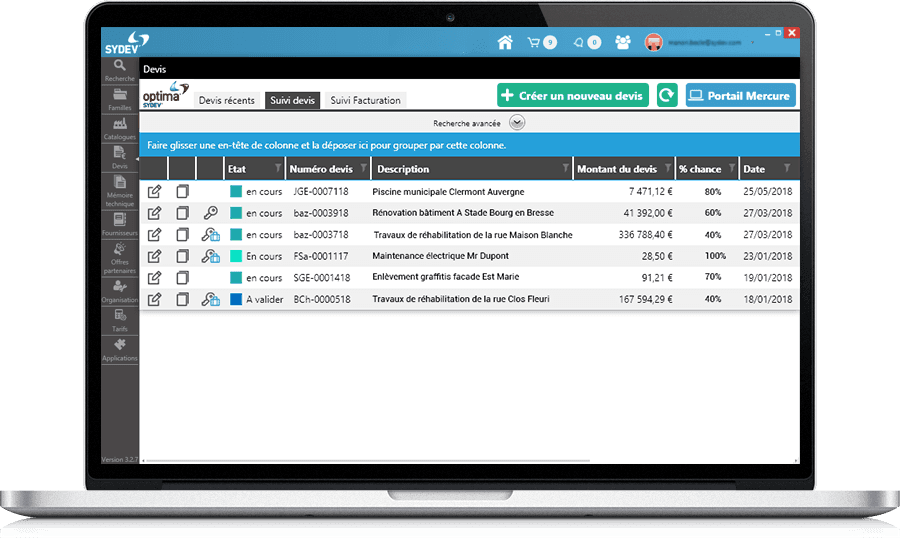Edit quote FSa-0001117
This screenshot has height=538, width=900.
[154, 256]
